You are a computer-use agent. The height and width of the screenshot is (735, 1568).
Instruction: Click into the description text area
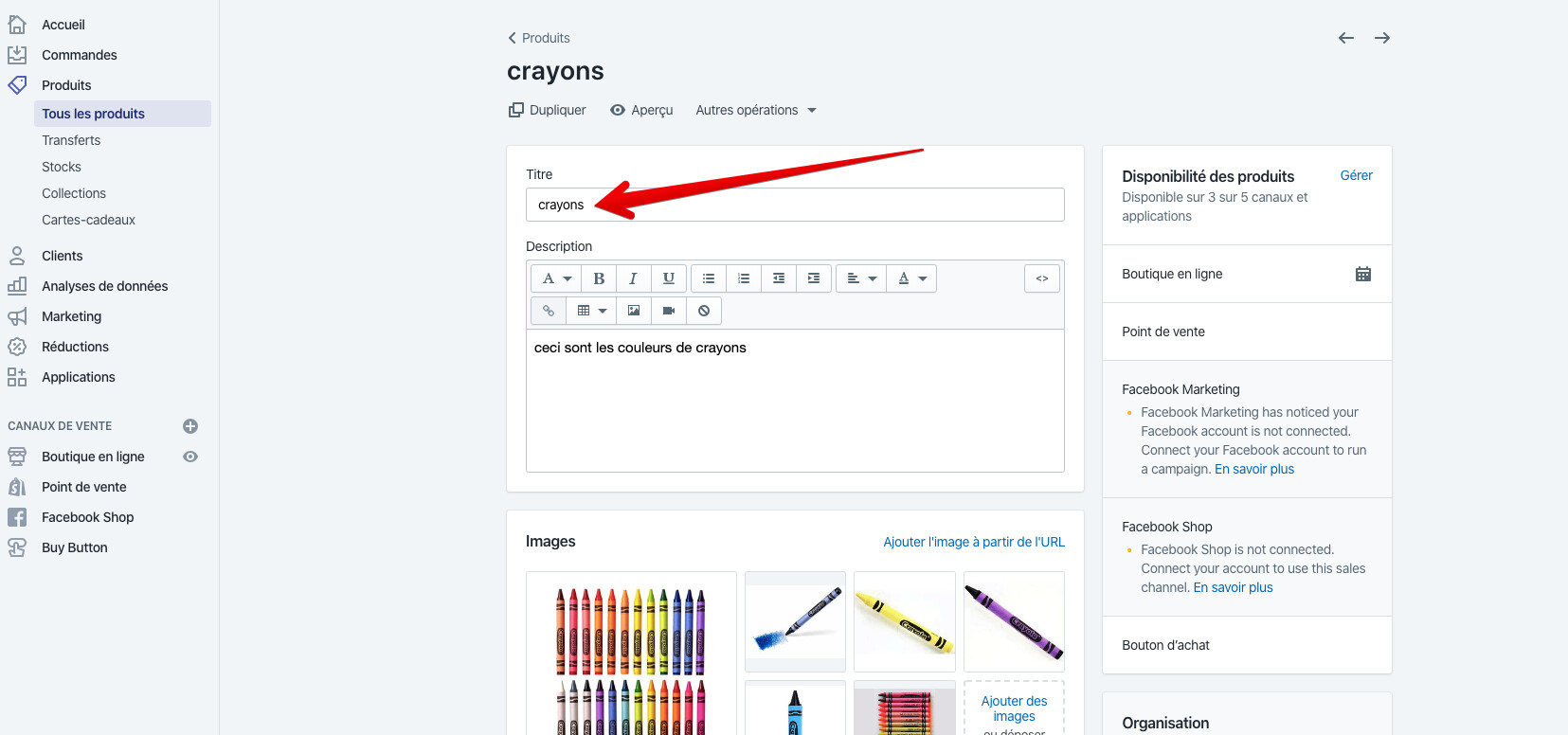click(795, 401)
